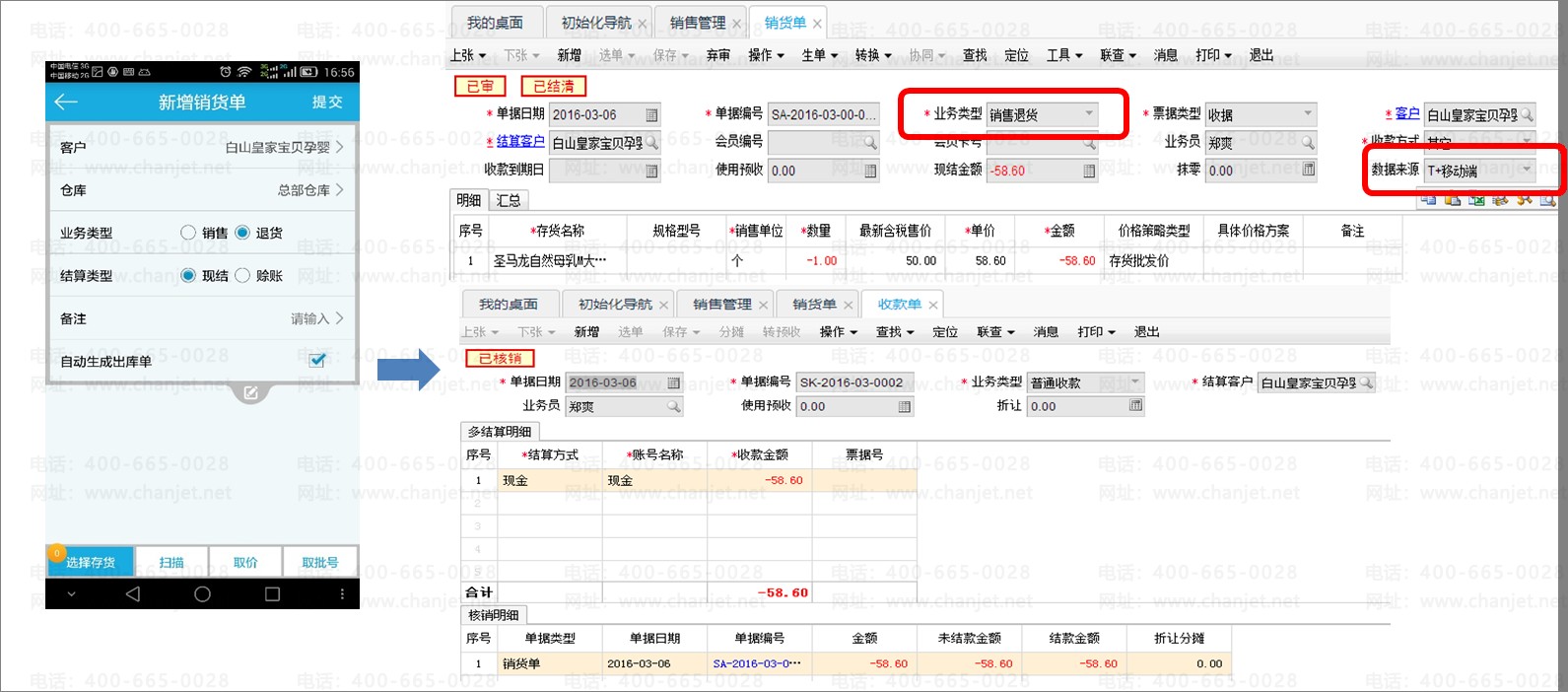Switch to the 汇总 tab

[x=509, y=200]
